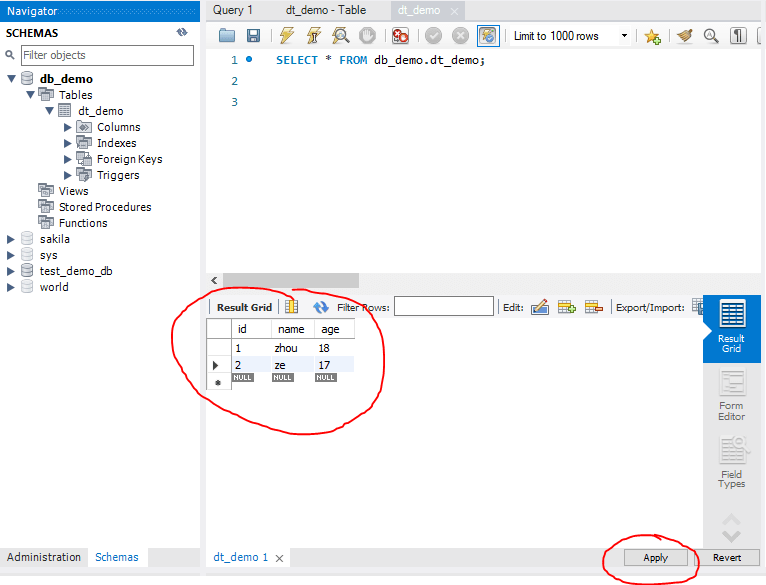The height and width of the screenshot is (585, 766).
Task: Close the dt_demo editor tab
Action: pos(454,11)
